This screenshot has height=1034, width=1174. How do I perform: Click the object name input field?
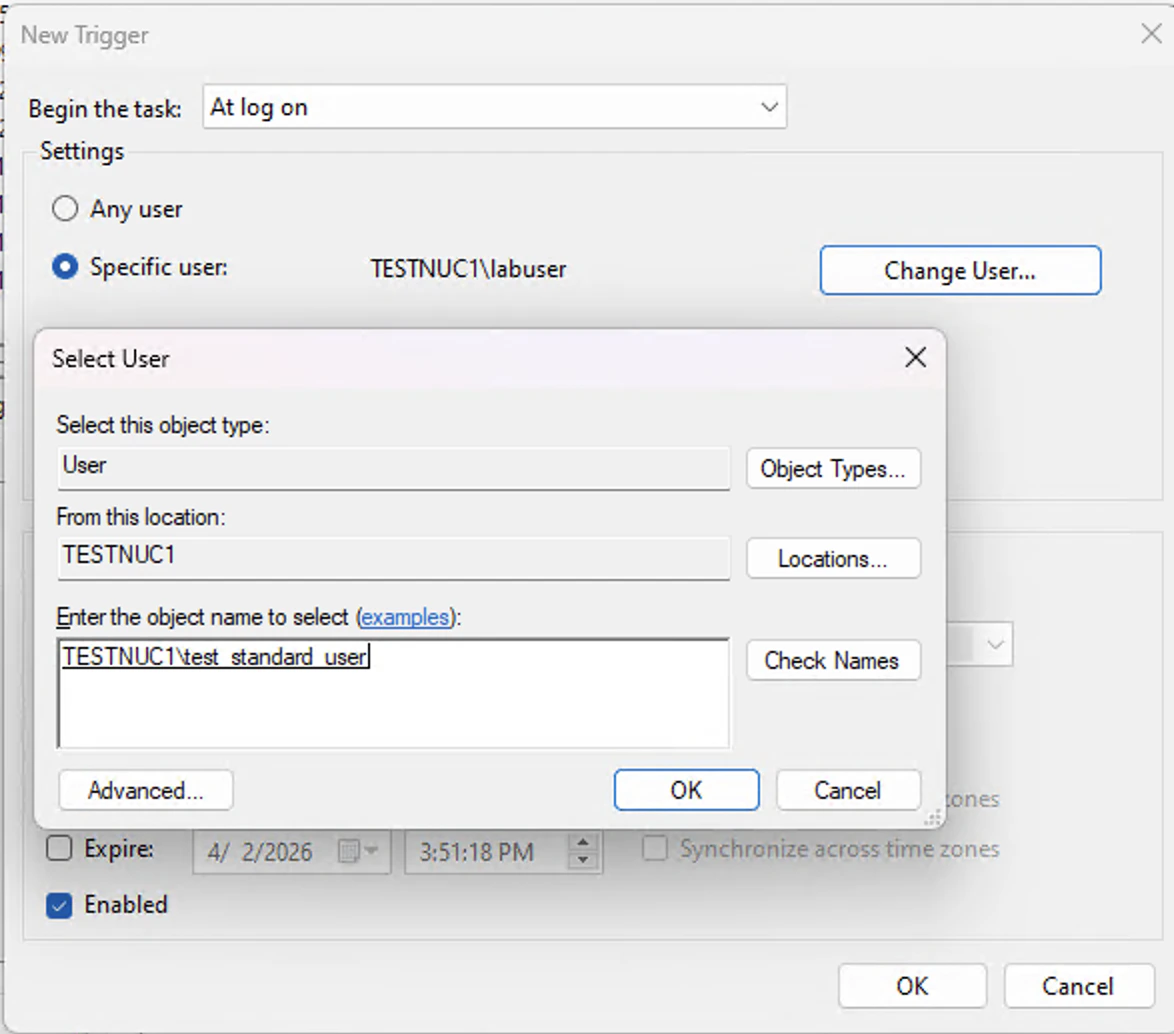394,690
